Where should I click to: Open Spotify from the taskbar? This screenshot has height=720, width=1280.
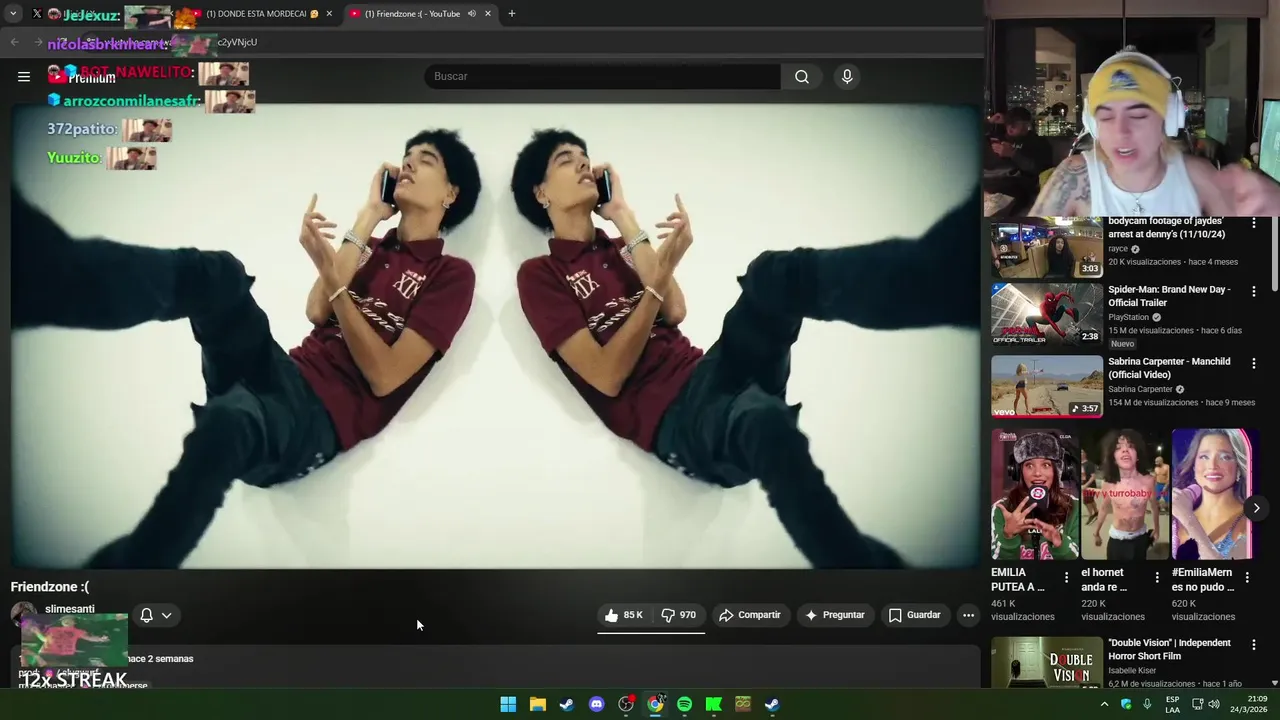tap(684, 704)
